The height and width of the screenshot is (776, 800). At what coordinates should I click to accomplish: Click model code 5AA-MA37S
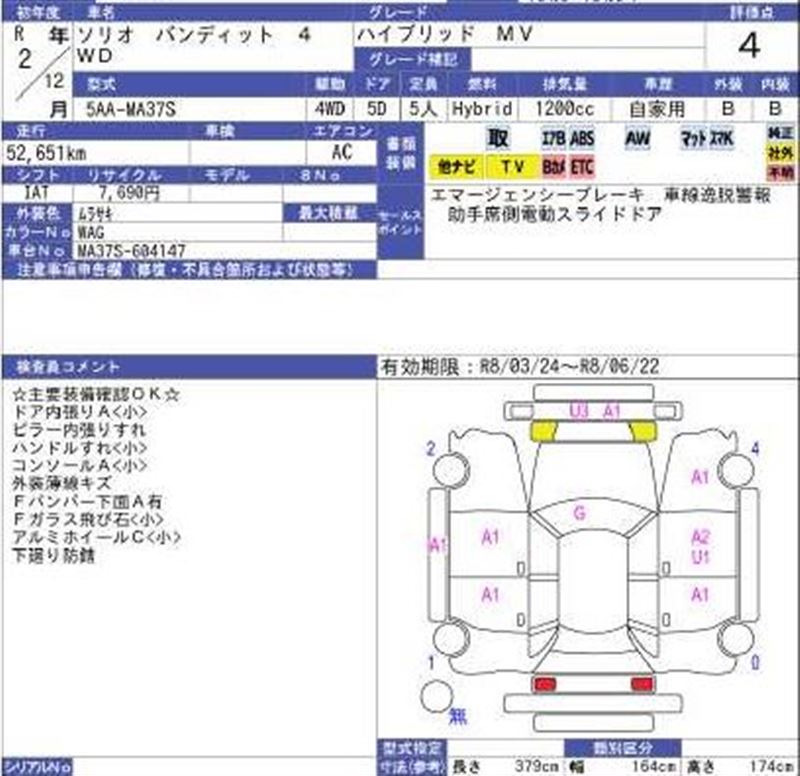pyautogui.click(x=131, y=109)
